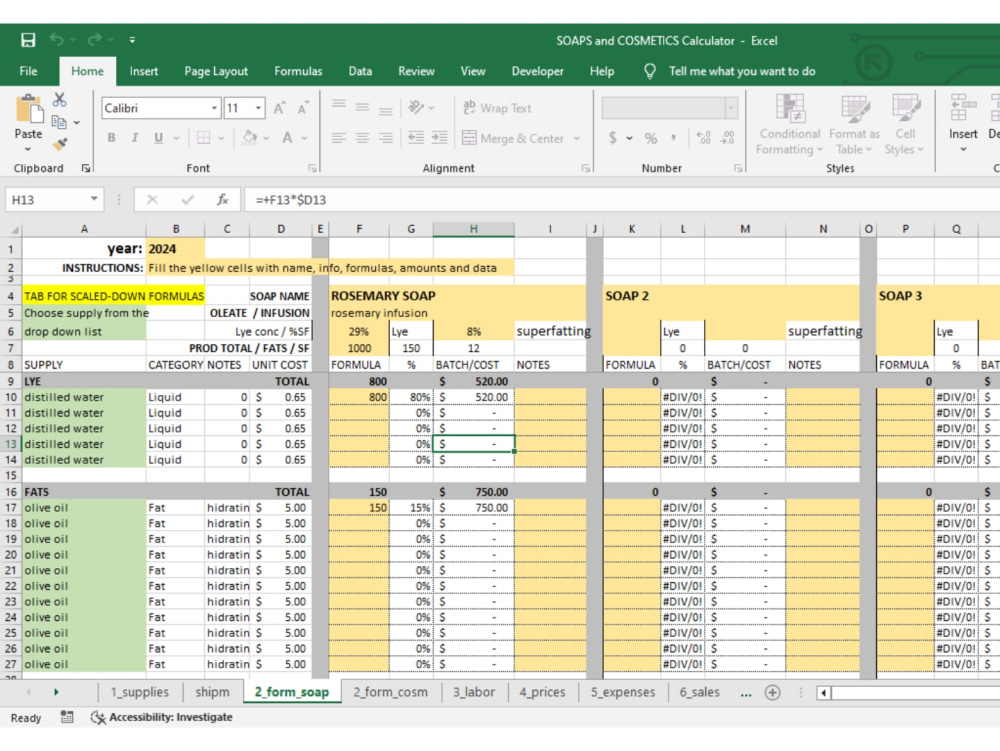
Task: Increase font size with larger A icon
Action: [x=279, y=108]
